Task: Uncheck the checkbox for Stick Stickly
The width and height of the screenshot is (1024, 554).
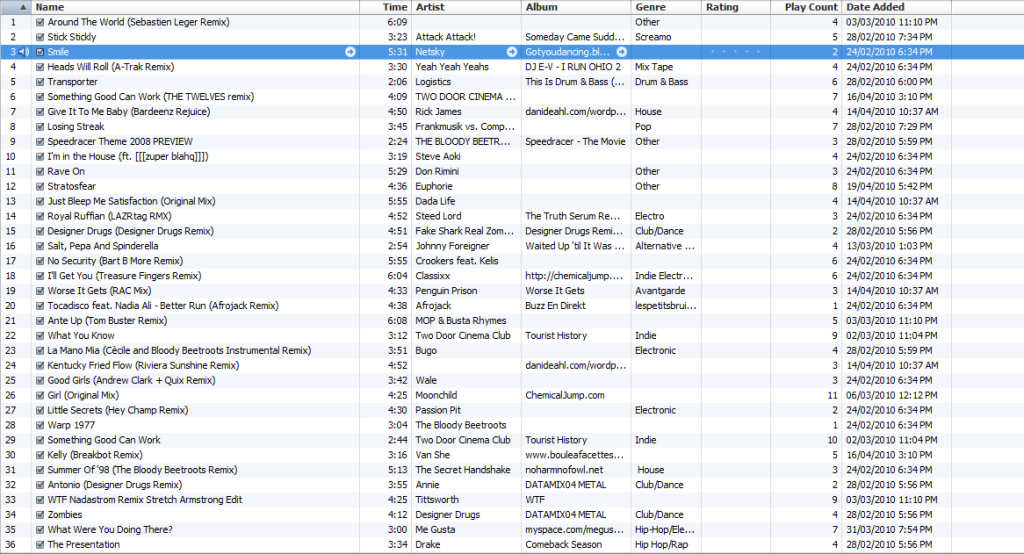Action: [40, 37]
